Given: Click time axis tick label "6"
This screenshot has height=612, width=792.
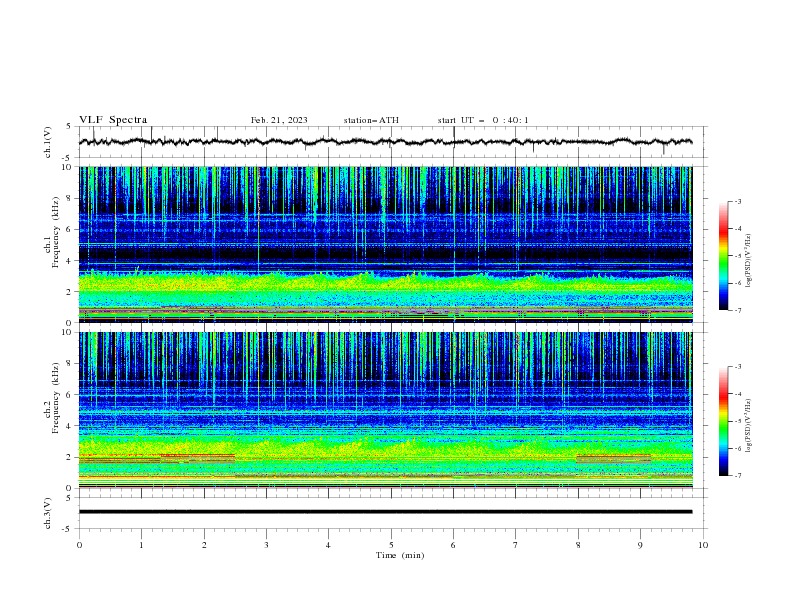Looking at the screenshot, I should [453, 545].
